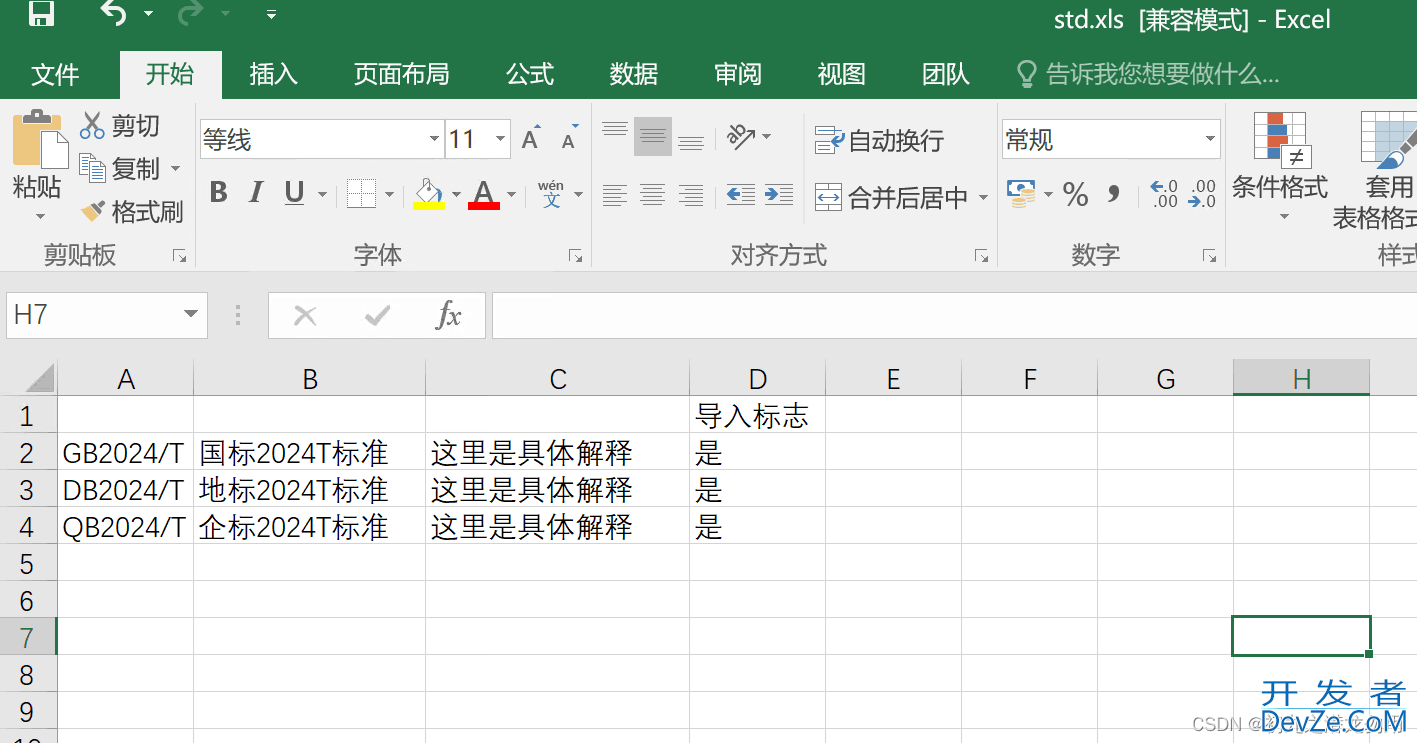This screenshot has width=1417, height=743.
Task: Undo the last action
Action: tap(114, 13)
